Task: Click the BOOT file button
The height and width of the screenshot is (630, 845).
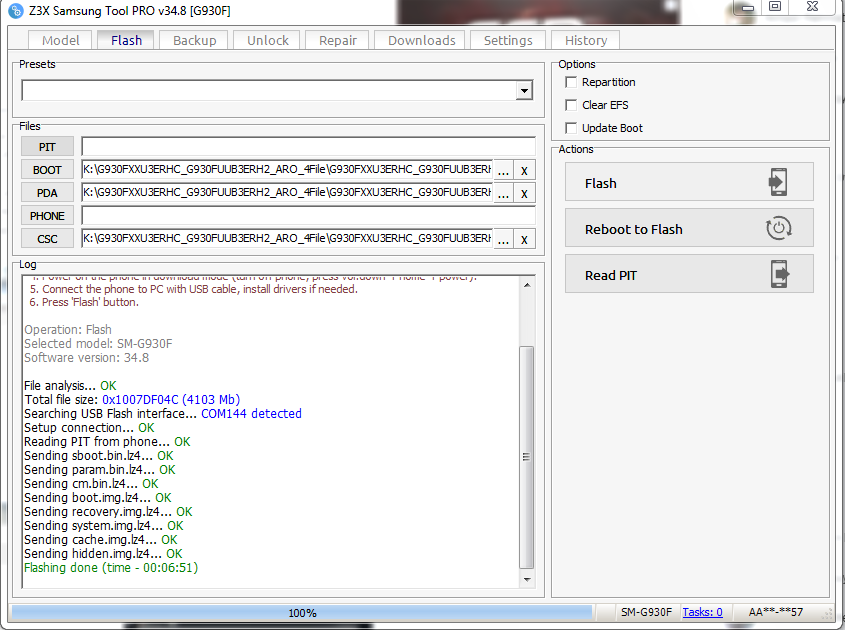Action: tap(47, 170)
